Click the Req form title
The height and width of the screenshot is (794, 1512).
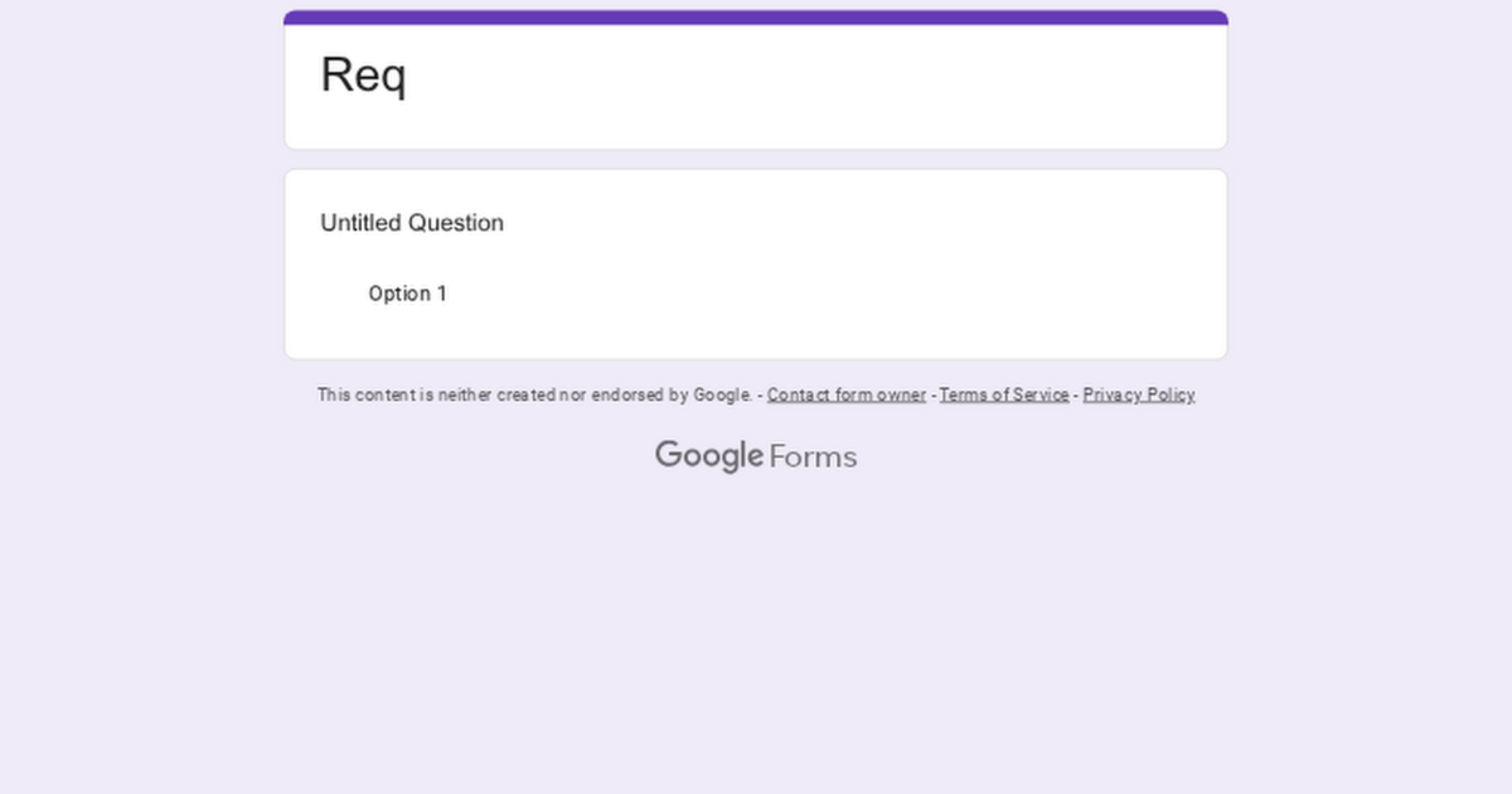pos(363,75)
